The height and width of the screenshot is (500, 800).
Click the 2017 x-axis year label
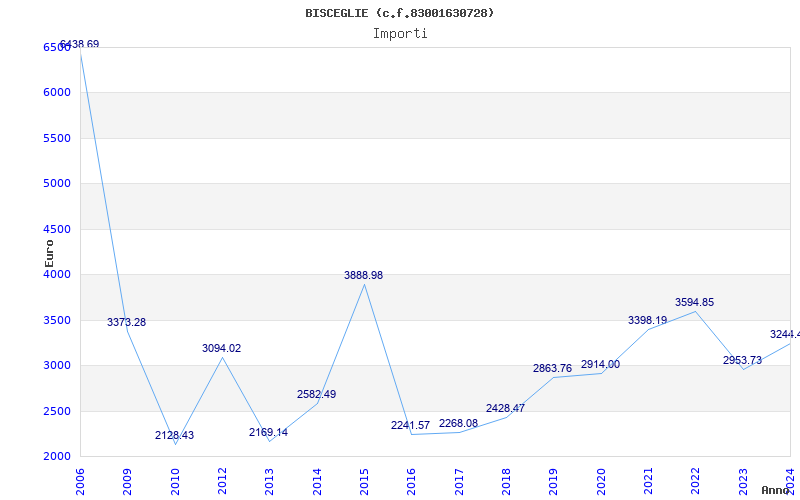coord(459,482)
